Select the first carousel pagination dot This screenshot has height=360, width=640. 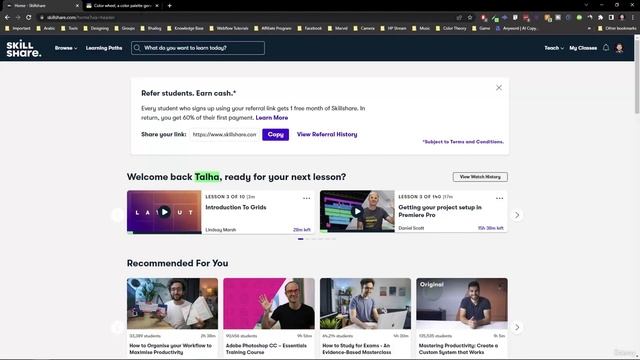(300, 239)
